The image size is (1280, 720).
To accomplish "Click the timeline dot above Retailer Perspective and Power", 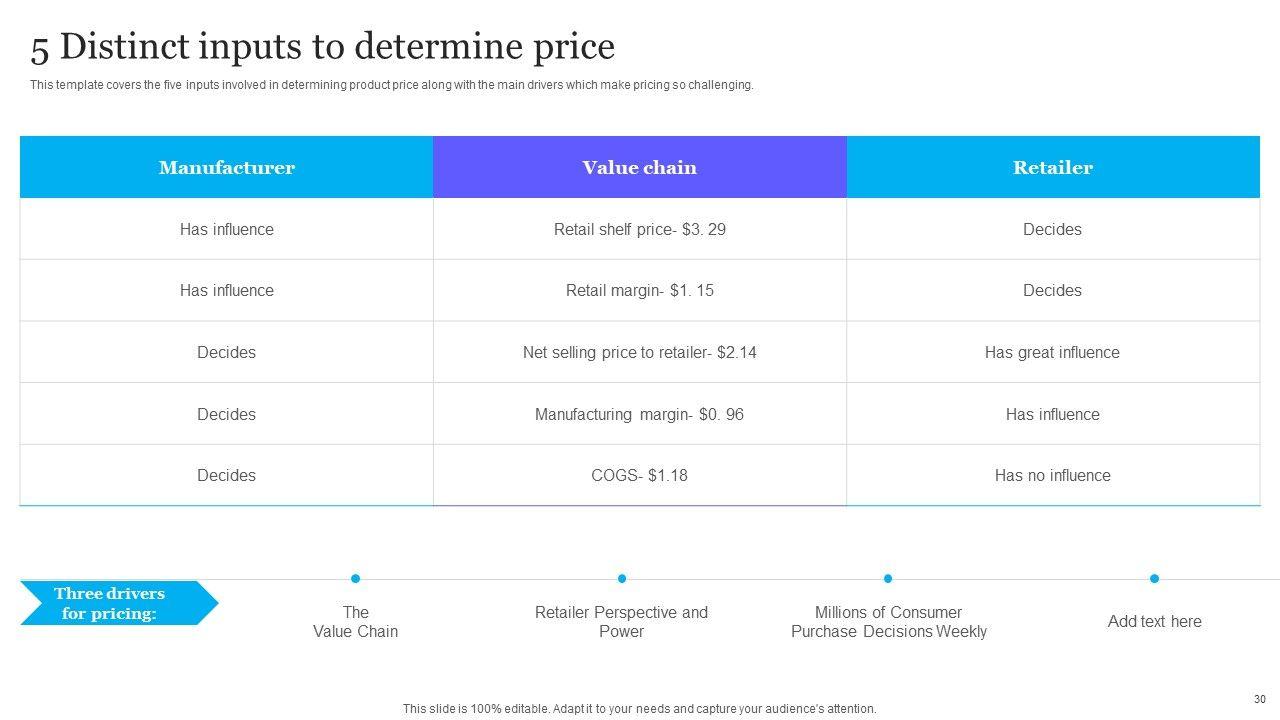I will [x=622, y=578].
